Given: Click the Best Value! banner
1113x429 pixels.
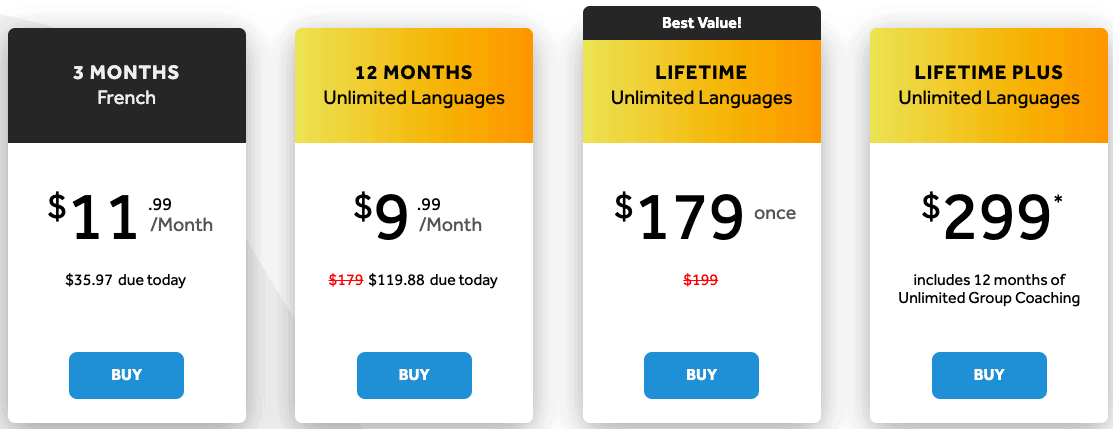Looking at the screenshot, I should click(701, 23).
